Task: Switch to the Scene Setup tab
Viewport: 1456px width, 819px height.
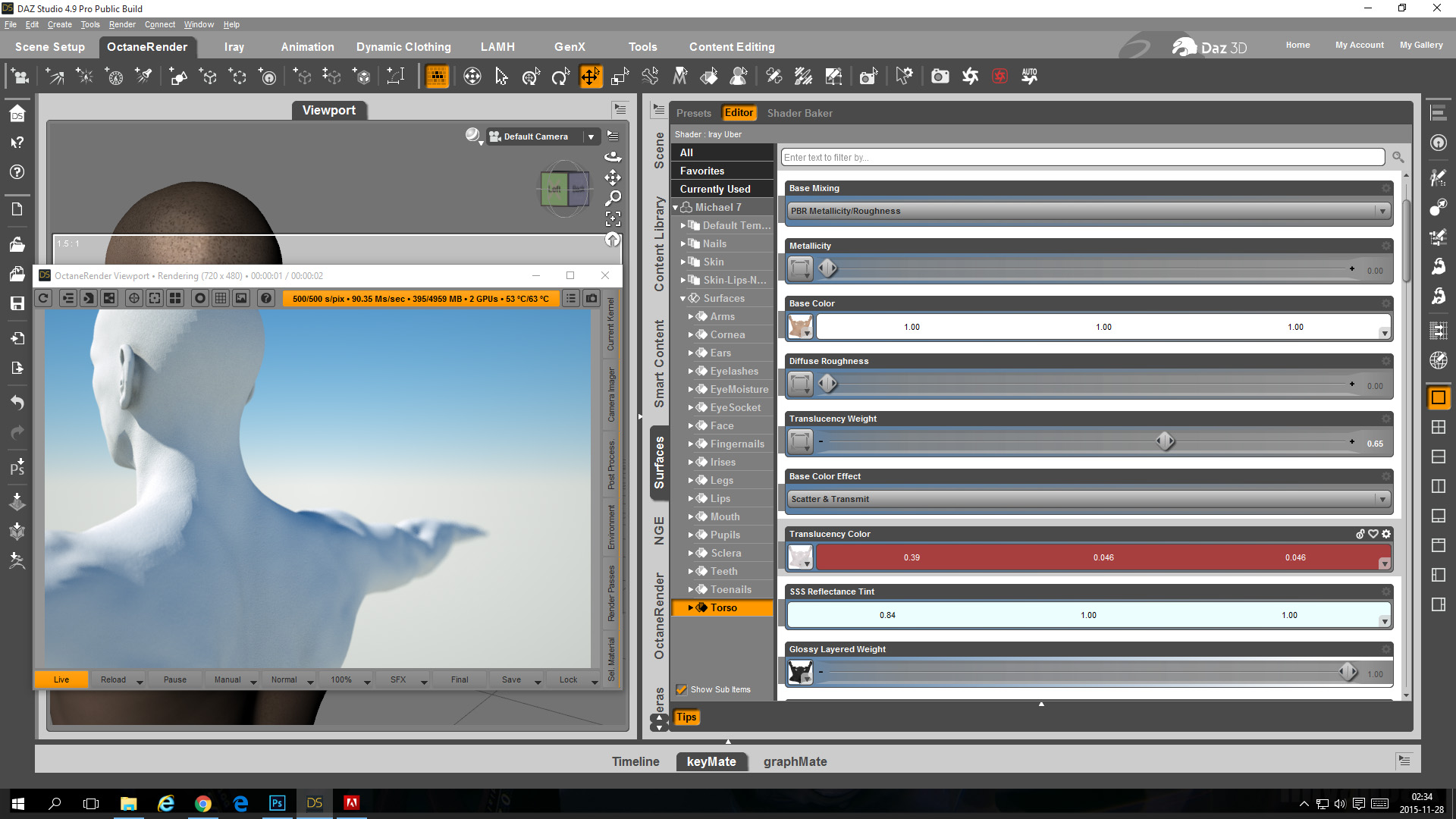Action: point(50,47)
